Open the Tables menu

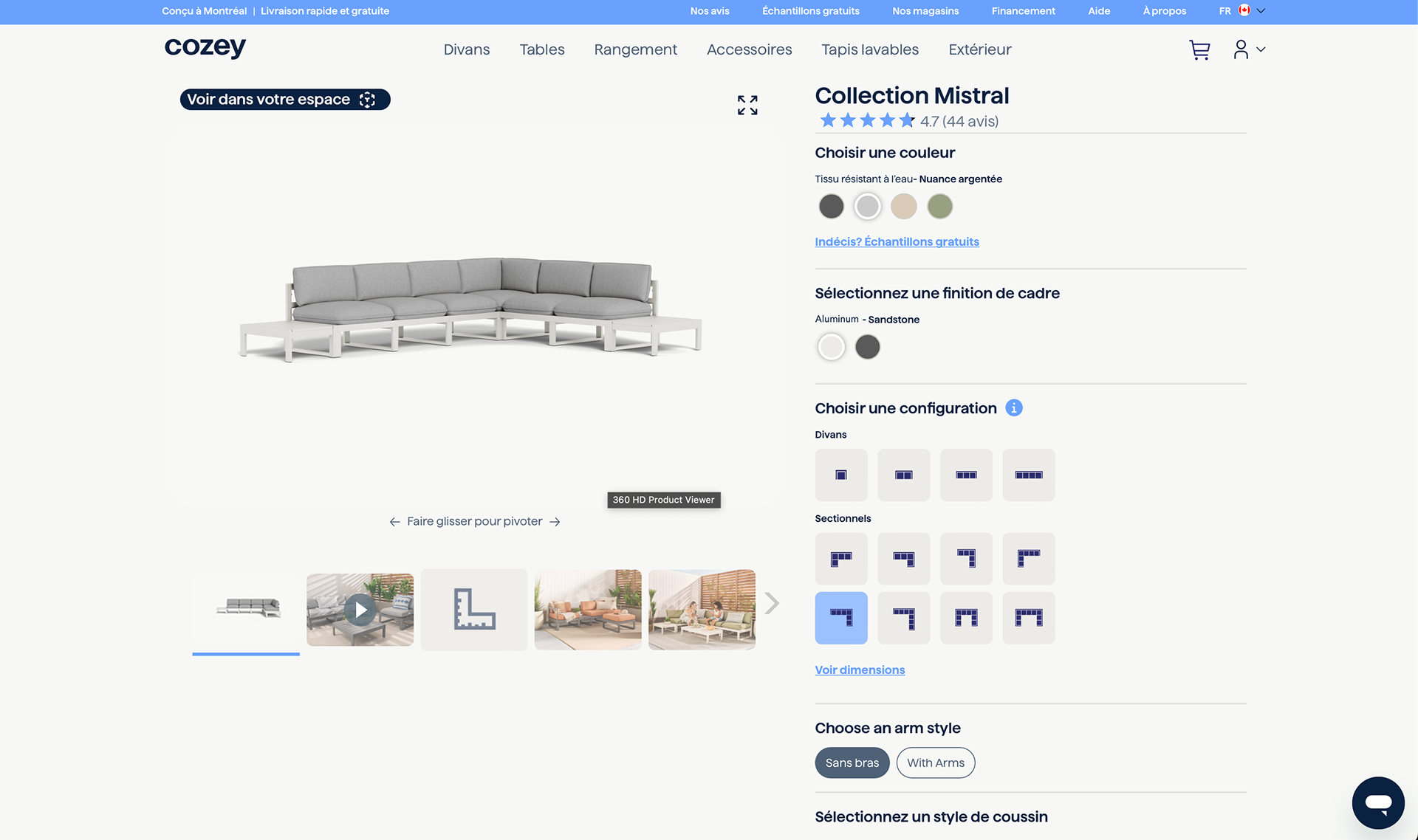[x=542, y=49]
